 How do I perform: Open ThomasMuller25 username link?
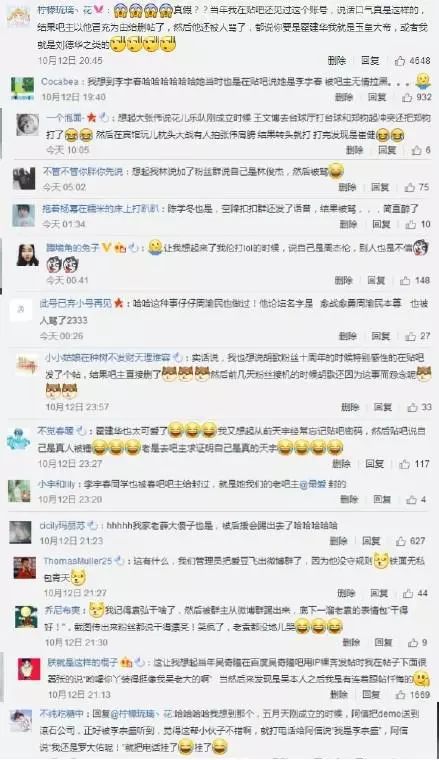tap(78, 561)
